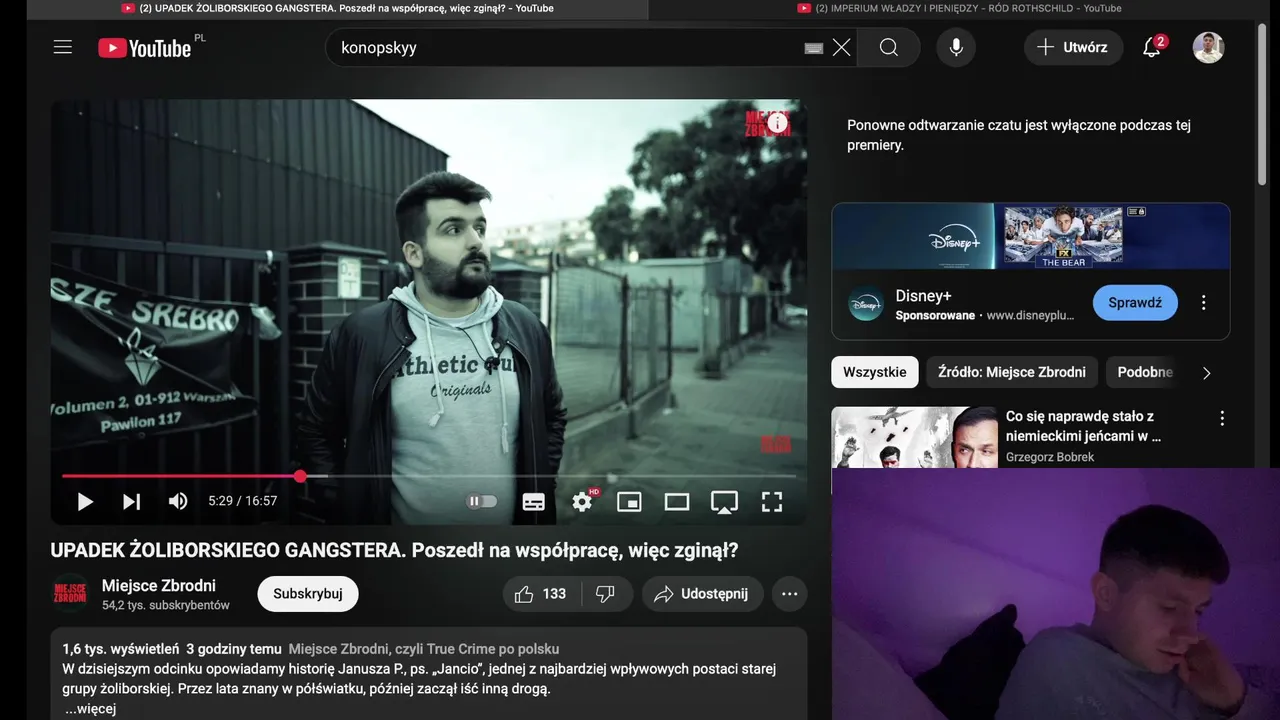Seek on the red video progress bar
The width and height of the screenshot is (1280, 720).
click(428, 476)
